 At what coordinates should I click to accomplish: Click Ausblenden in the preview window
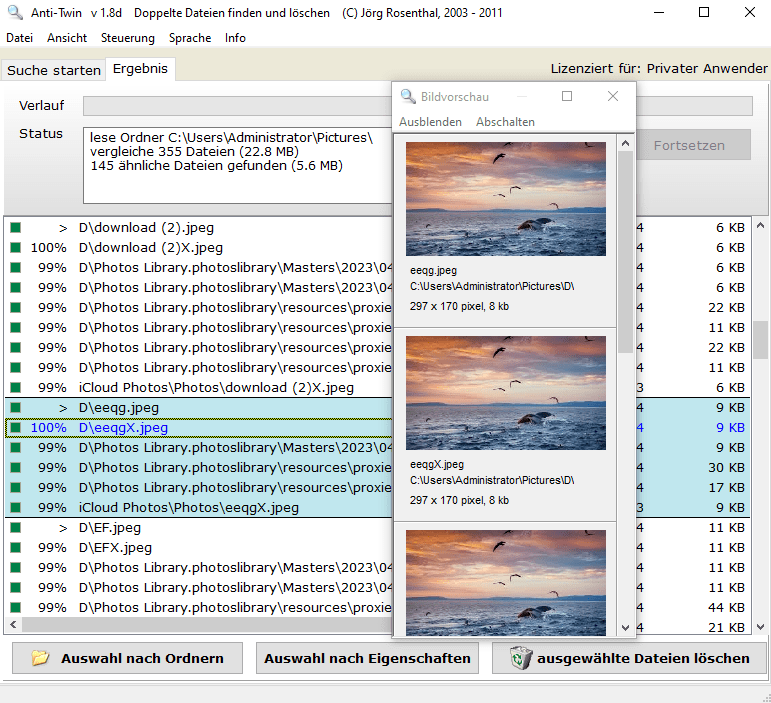tap(430, 122)
